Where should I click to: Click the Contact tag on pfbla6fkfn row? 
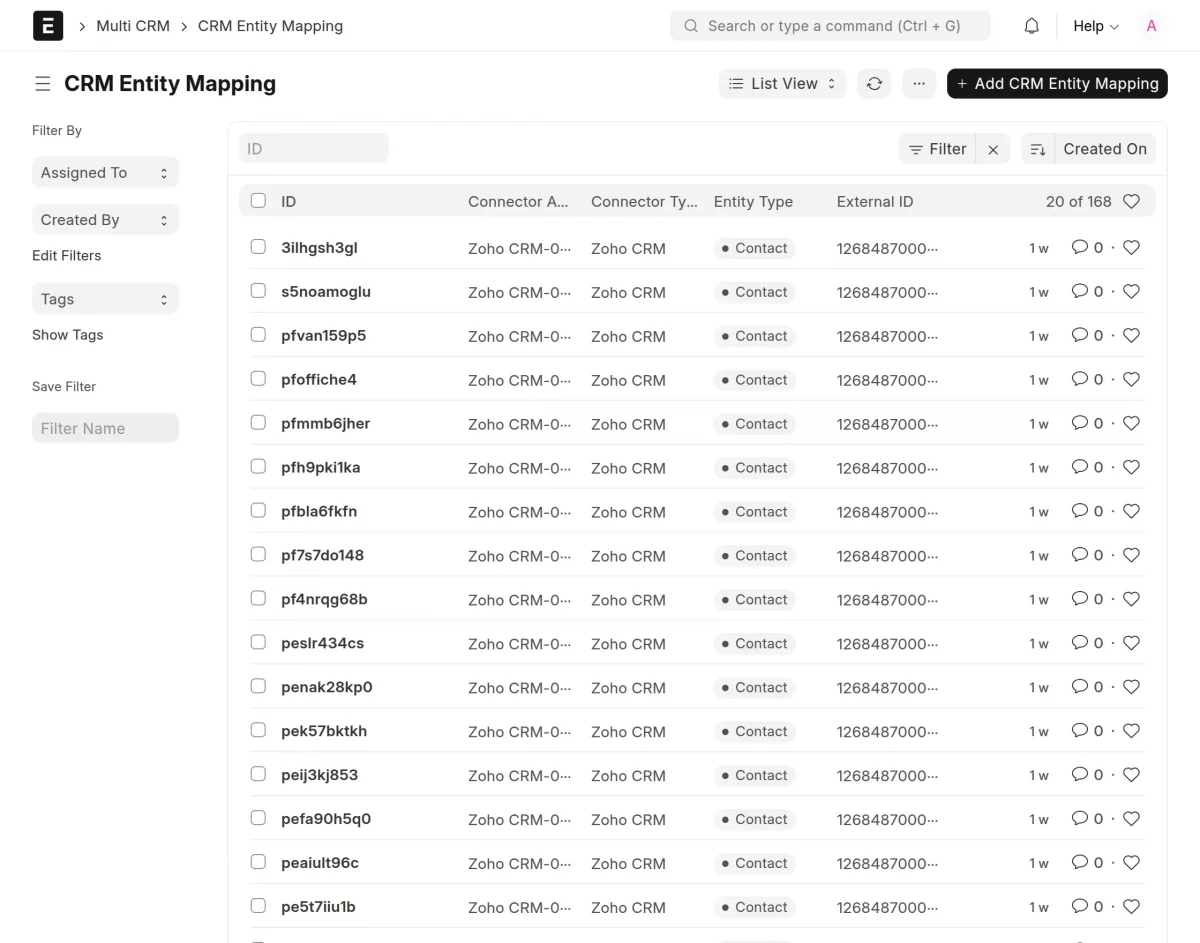(x=755, y=512)
